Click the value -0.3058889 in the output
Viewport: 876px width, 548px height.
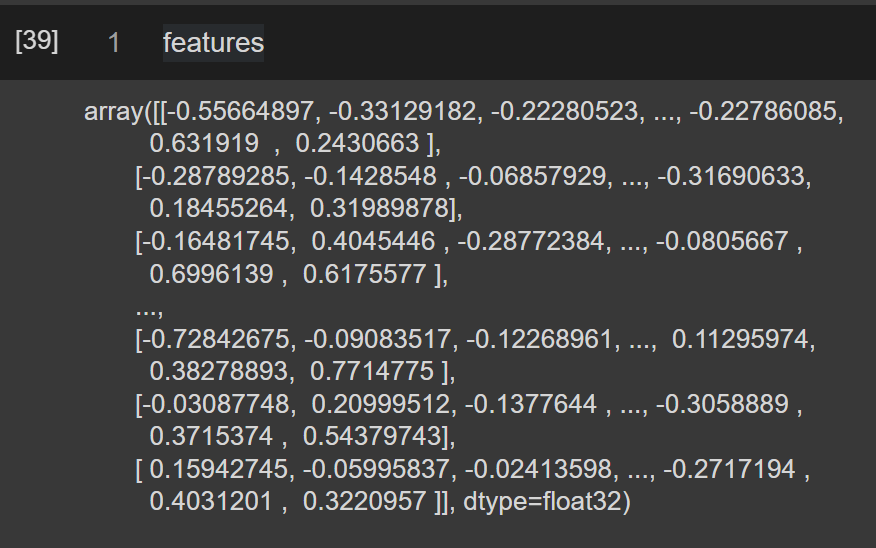(x=722, y=404)
